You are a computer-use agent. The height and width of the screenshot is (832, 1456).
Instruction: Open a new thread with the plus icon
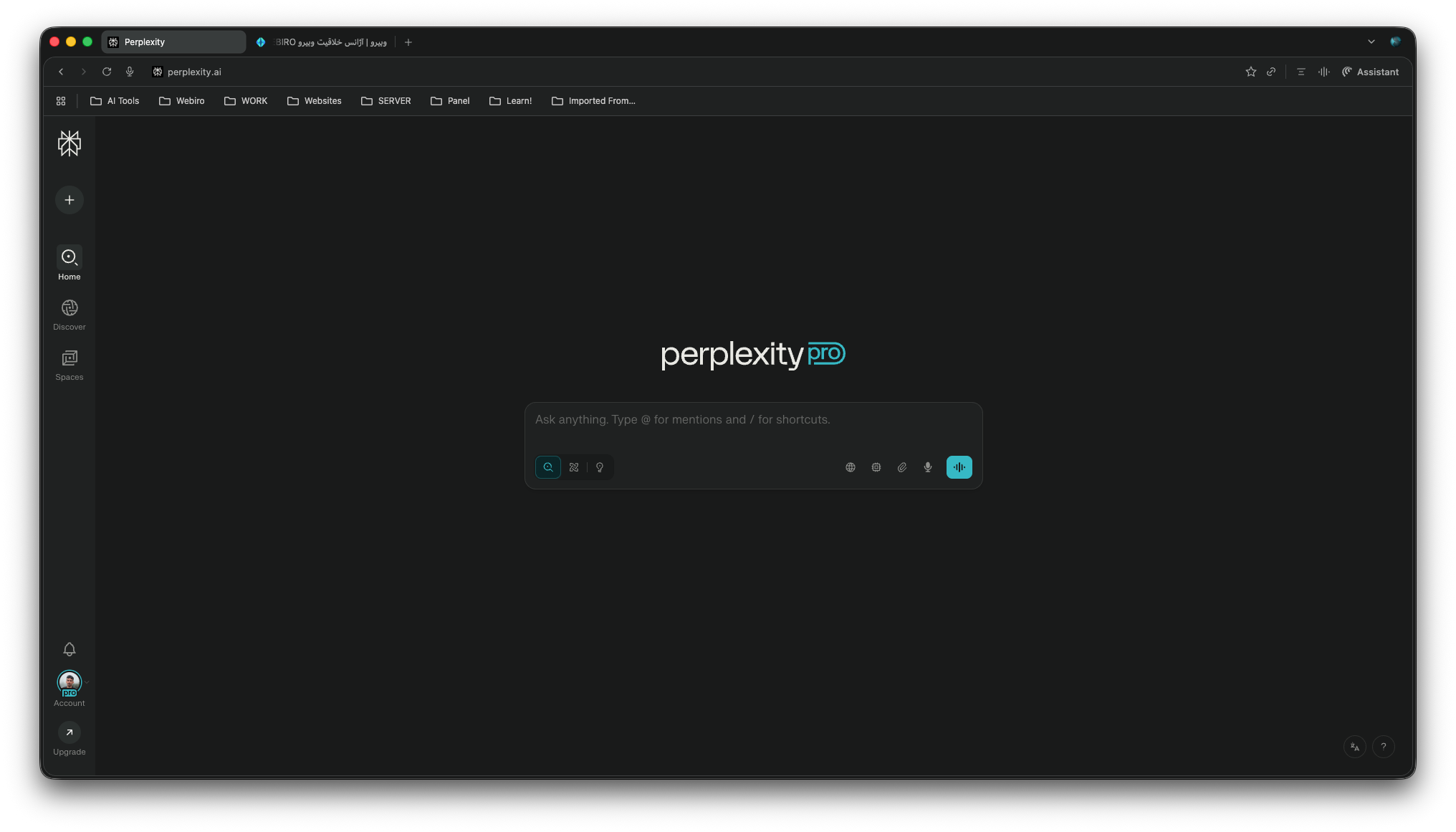(69, 200)
